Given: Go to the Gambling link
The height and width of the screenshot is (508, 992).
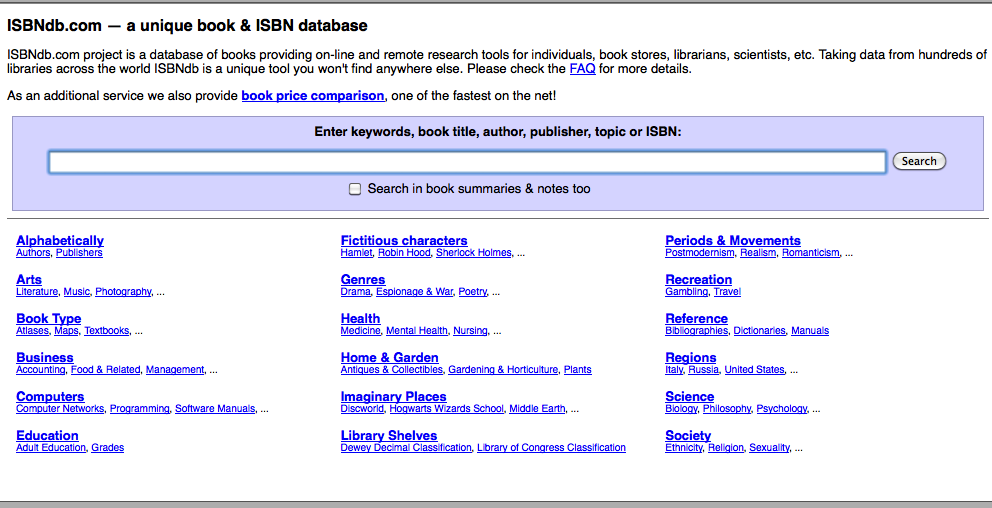Looking at the screenshot, I should point(686,292).
